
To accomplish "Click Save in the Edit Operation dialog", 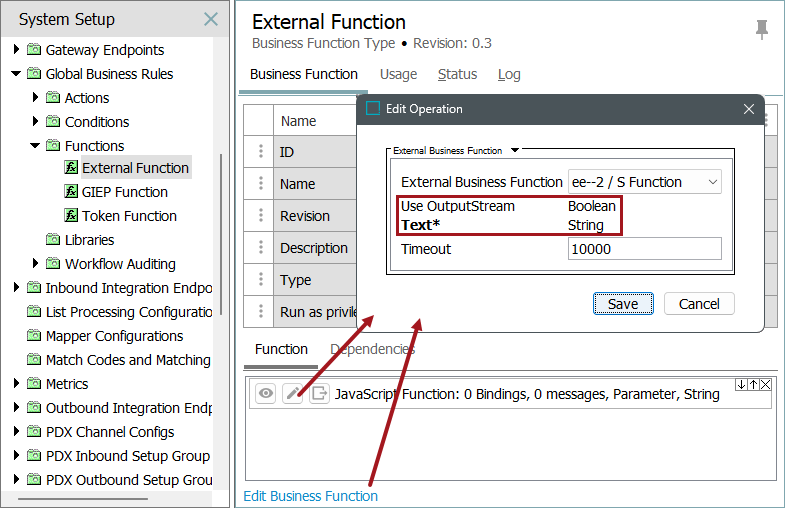I will pos(623,304).
